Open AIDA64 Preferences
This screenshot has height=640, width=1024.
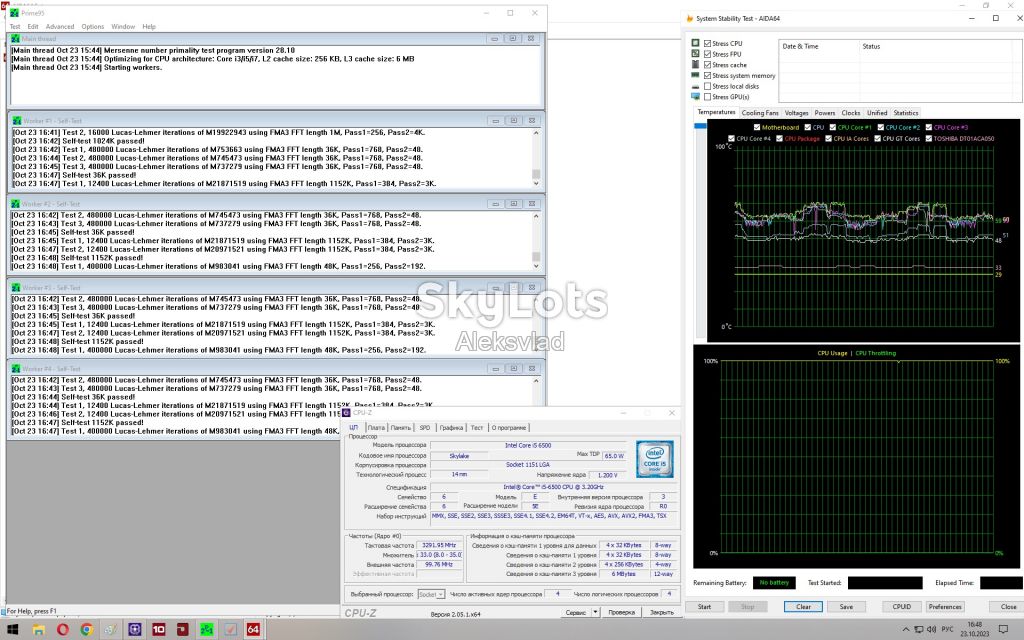point(945,607)
